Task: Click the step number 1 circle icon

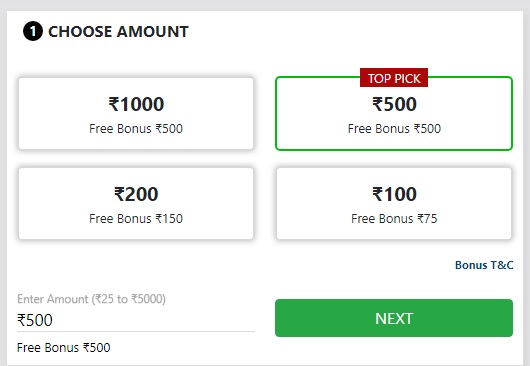Action: pyautogui.click(x=33, y=31)
